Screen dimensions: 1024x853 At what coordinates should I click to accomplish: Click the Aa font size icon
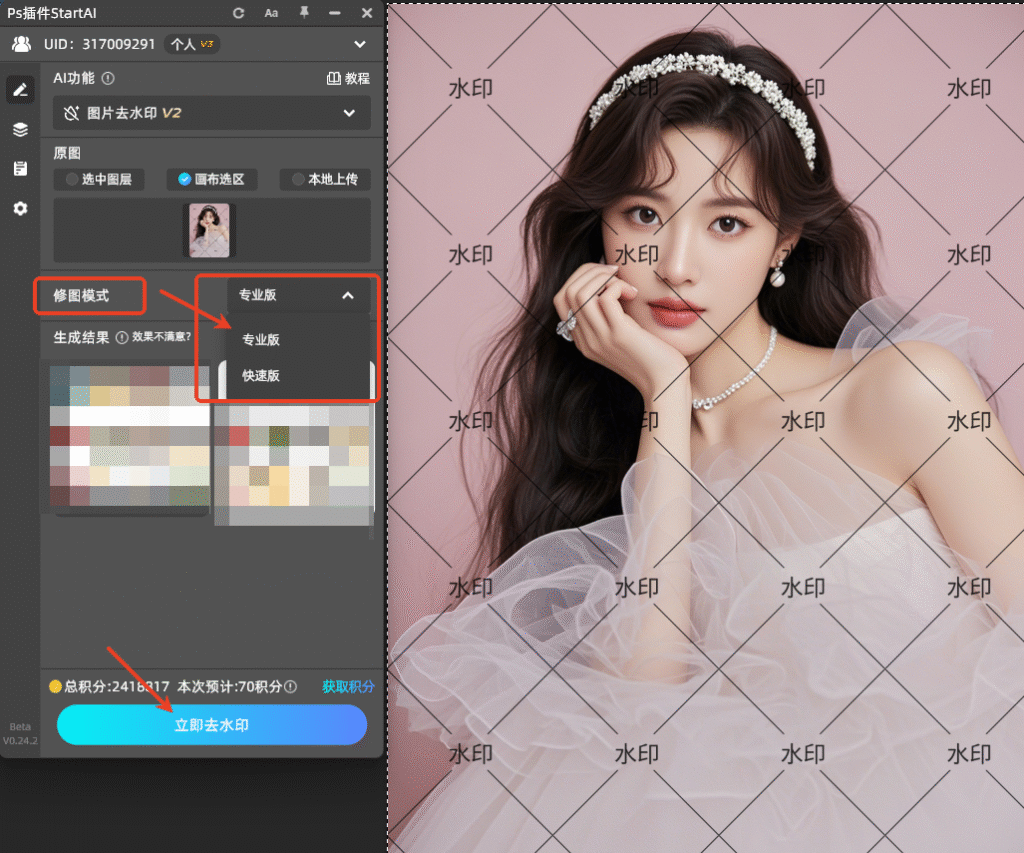271,13
